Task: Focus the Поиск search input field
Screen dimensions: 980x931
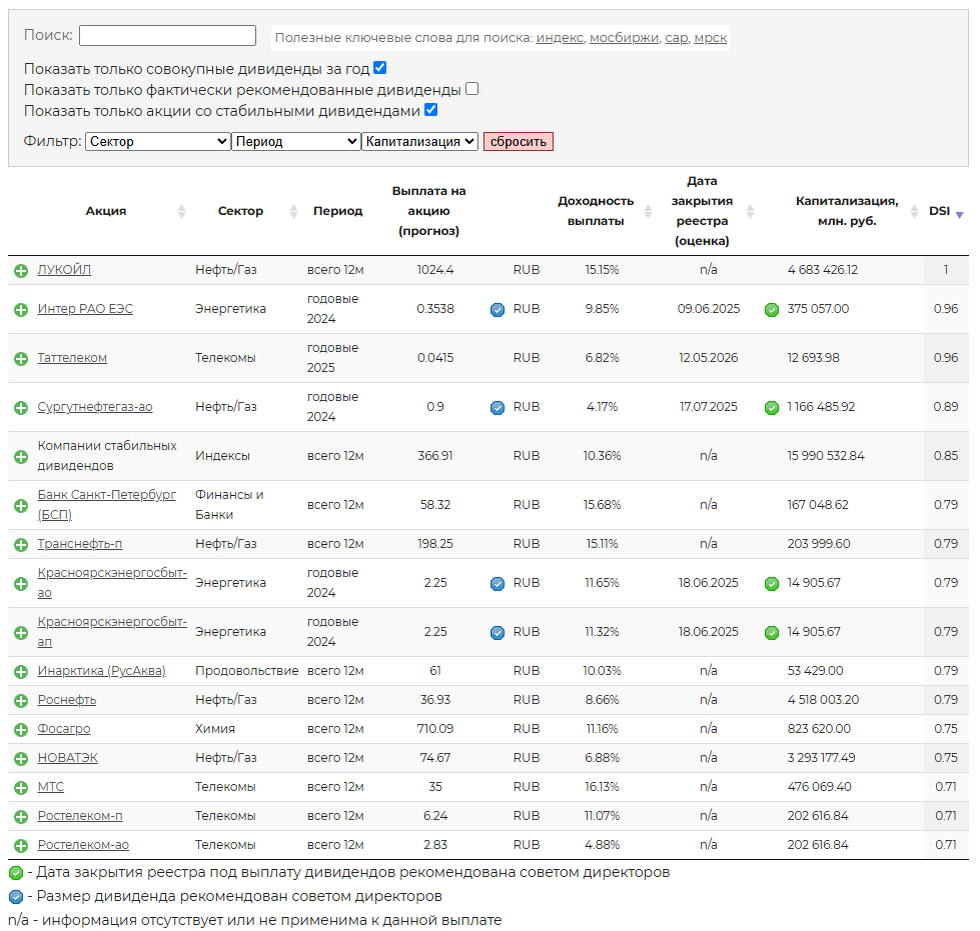Action: coord(168,36)
